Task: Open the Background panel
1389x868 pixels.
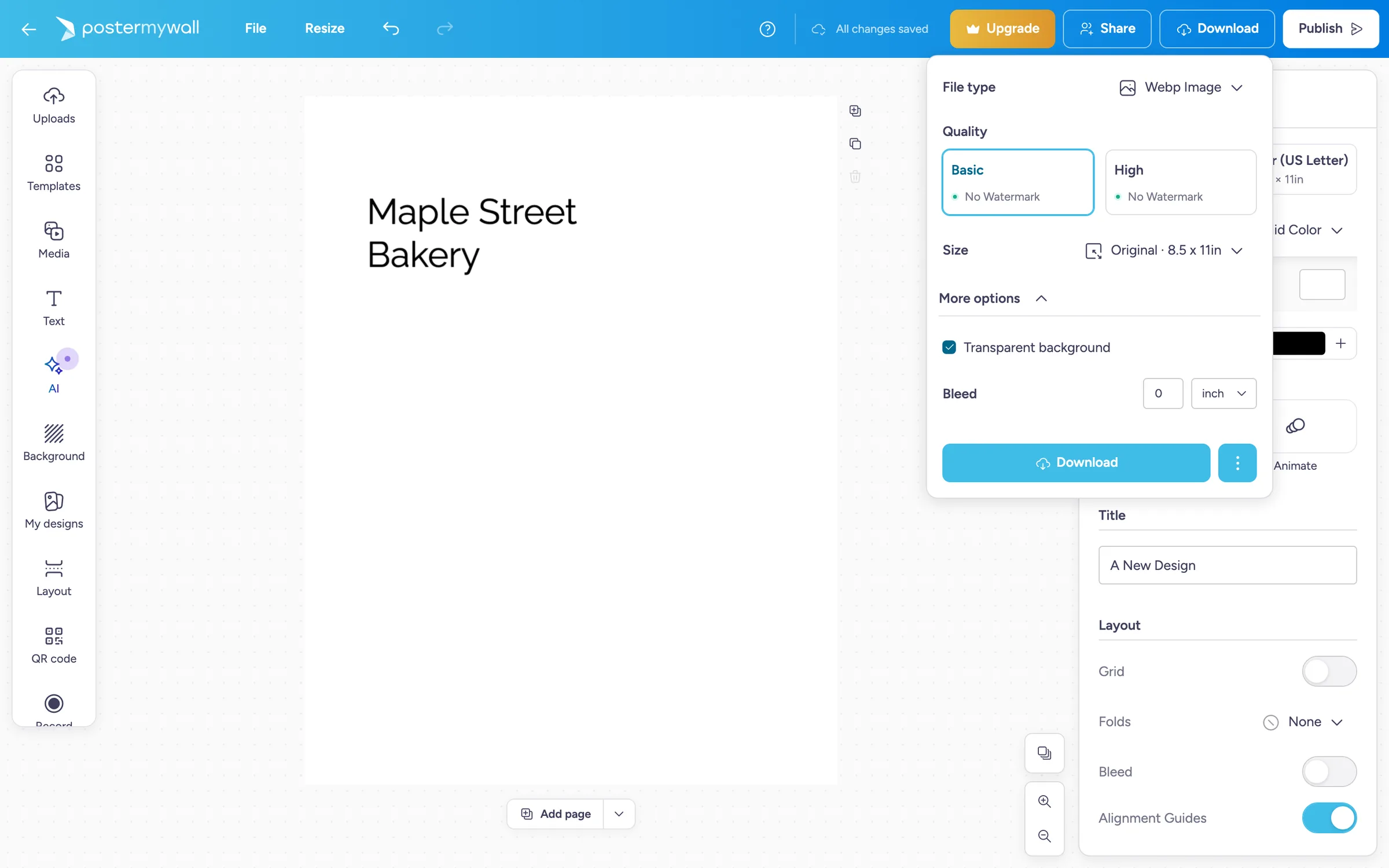Action: pos(54,443)
